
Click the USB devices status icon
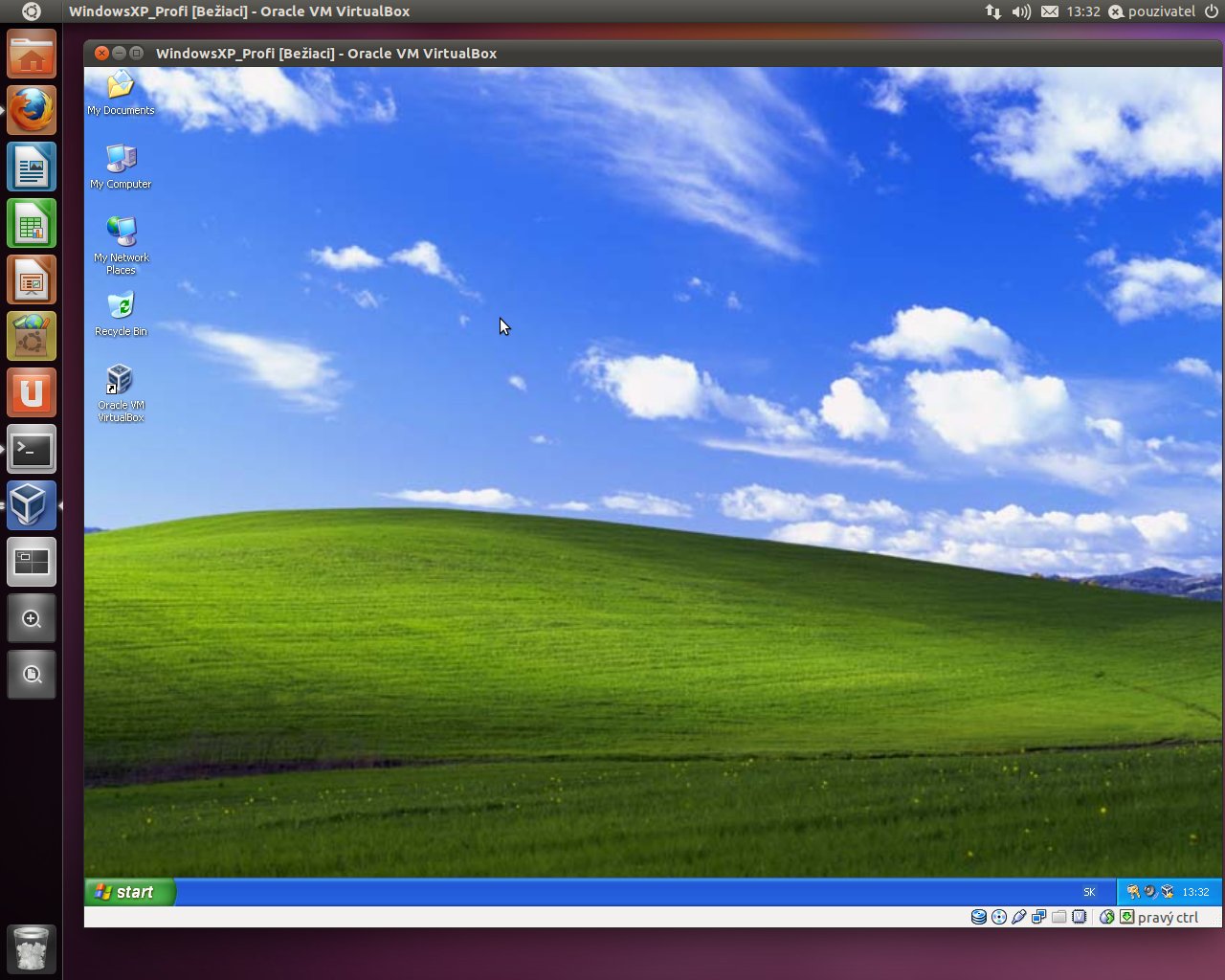click(x=1019, y=917)
